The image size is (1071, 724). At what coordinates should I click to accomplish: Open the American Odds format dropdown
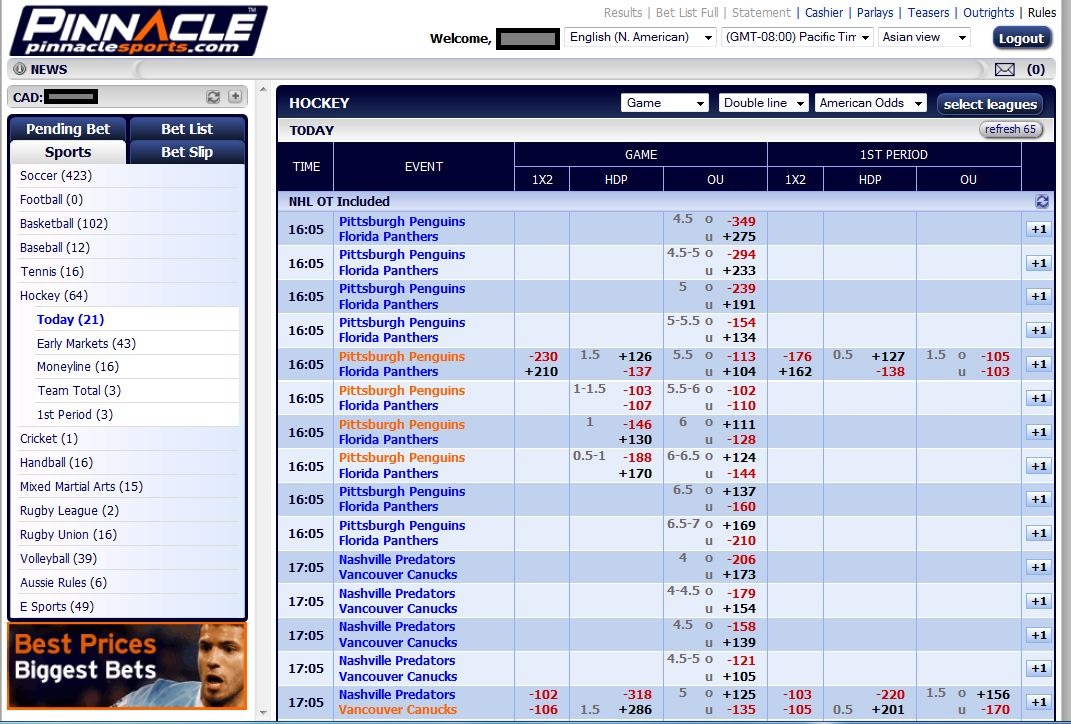[871, 103]
